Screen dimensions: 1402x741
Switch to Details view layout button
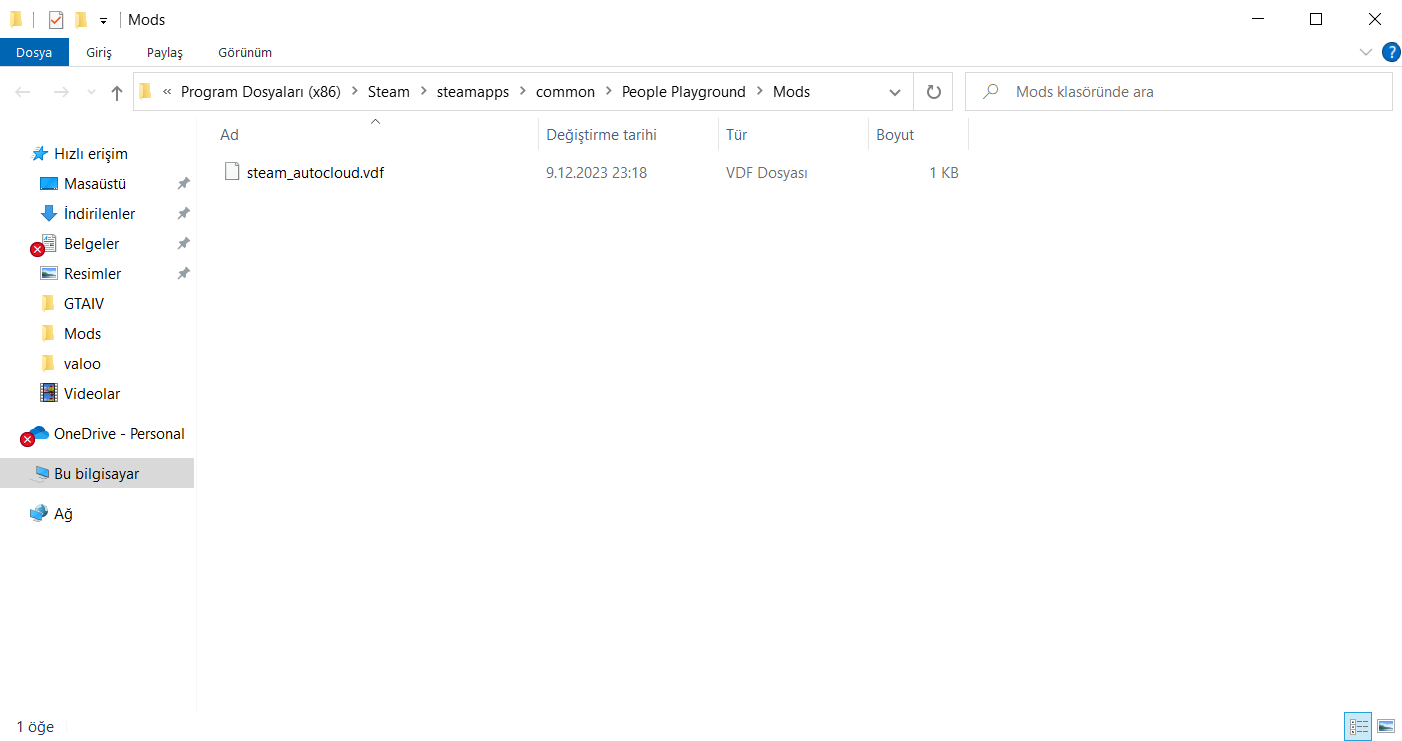(x=1359, y=727)
